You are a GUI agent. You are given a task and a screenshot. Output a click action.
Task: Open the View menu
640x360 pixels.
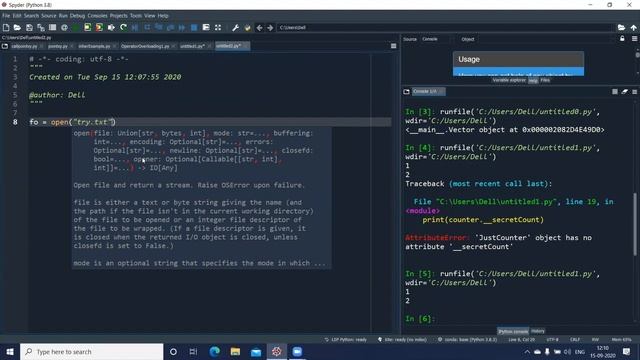pyautogui.click(x=150, y=16)
